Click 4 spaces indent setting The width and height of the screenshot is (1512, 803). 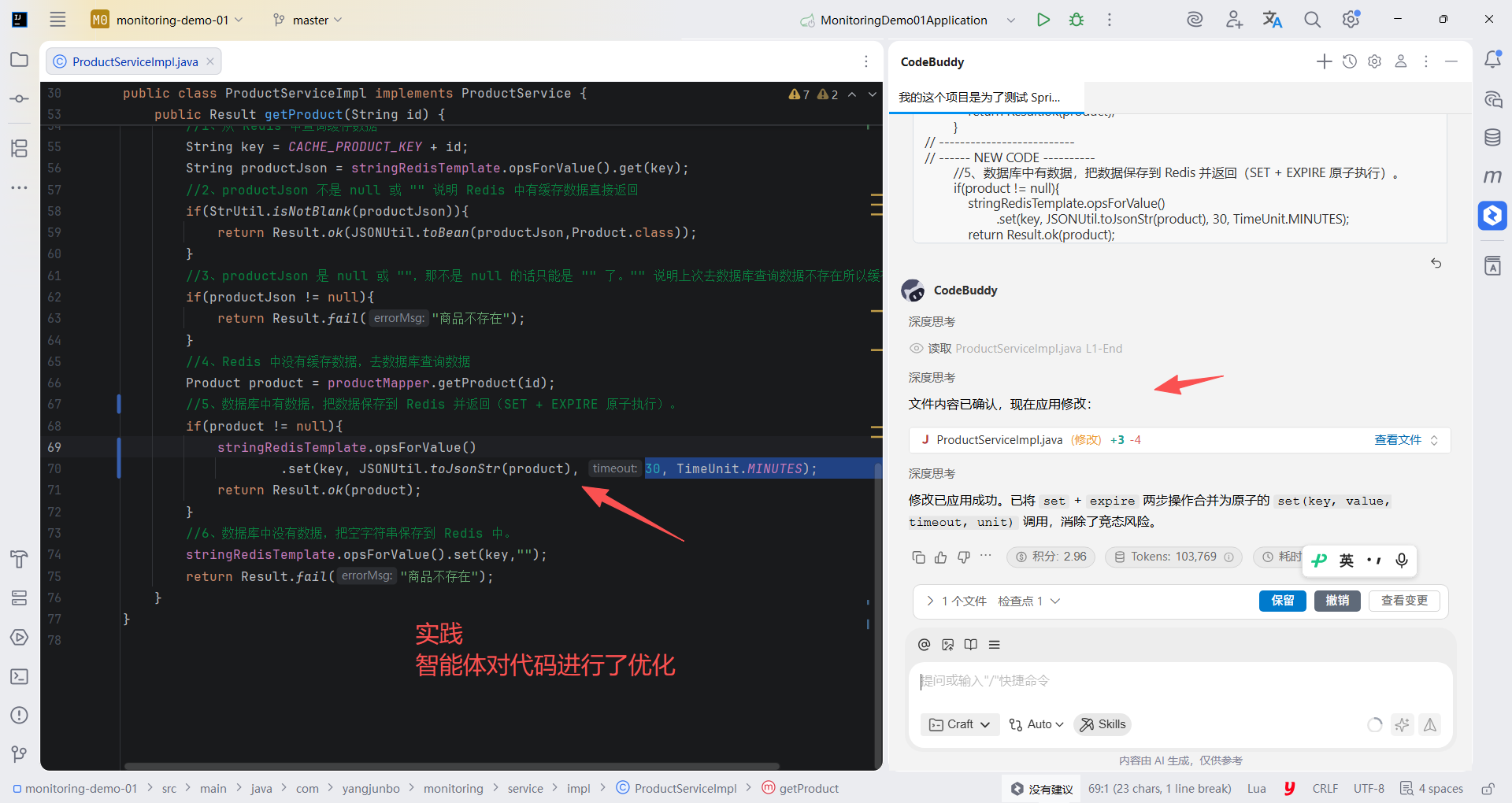tap(1432, 789)
